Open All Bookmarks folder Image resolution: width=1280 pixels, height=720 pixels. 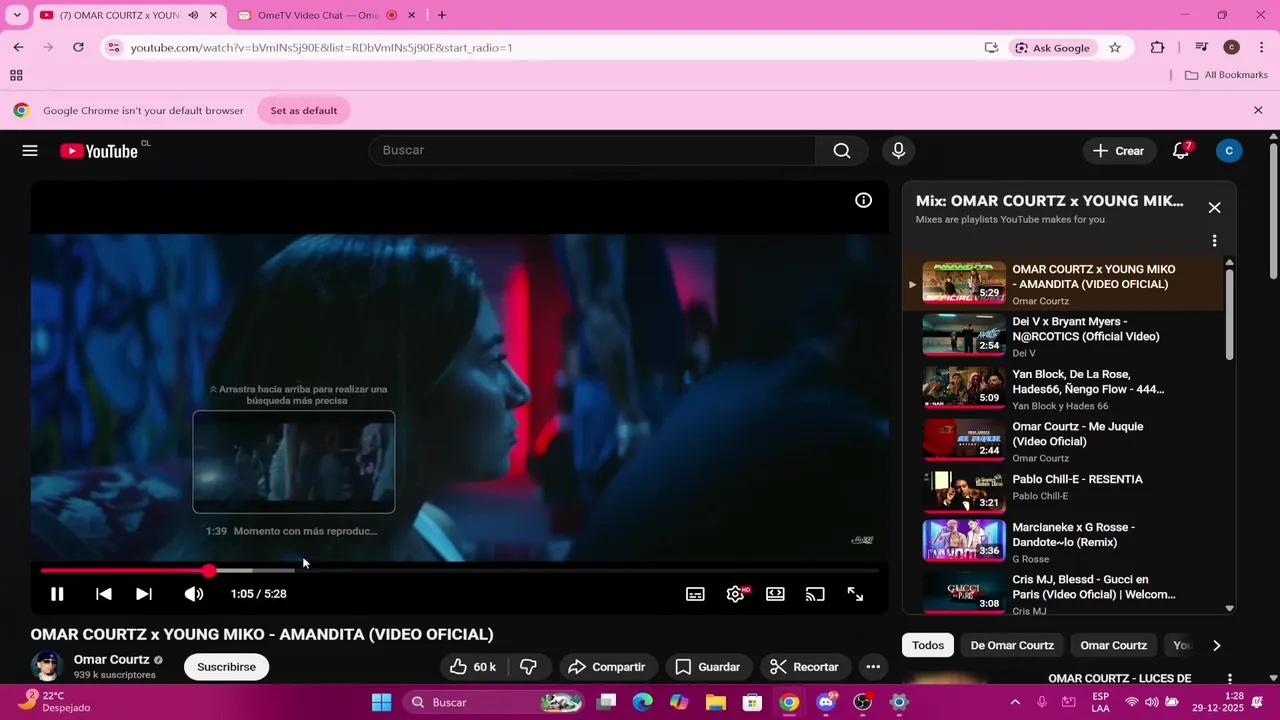tap(1226, 75)
